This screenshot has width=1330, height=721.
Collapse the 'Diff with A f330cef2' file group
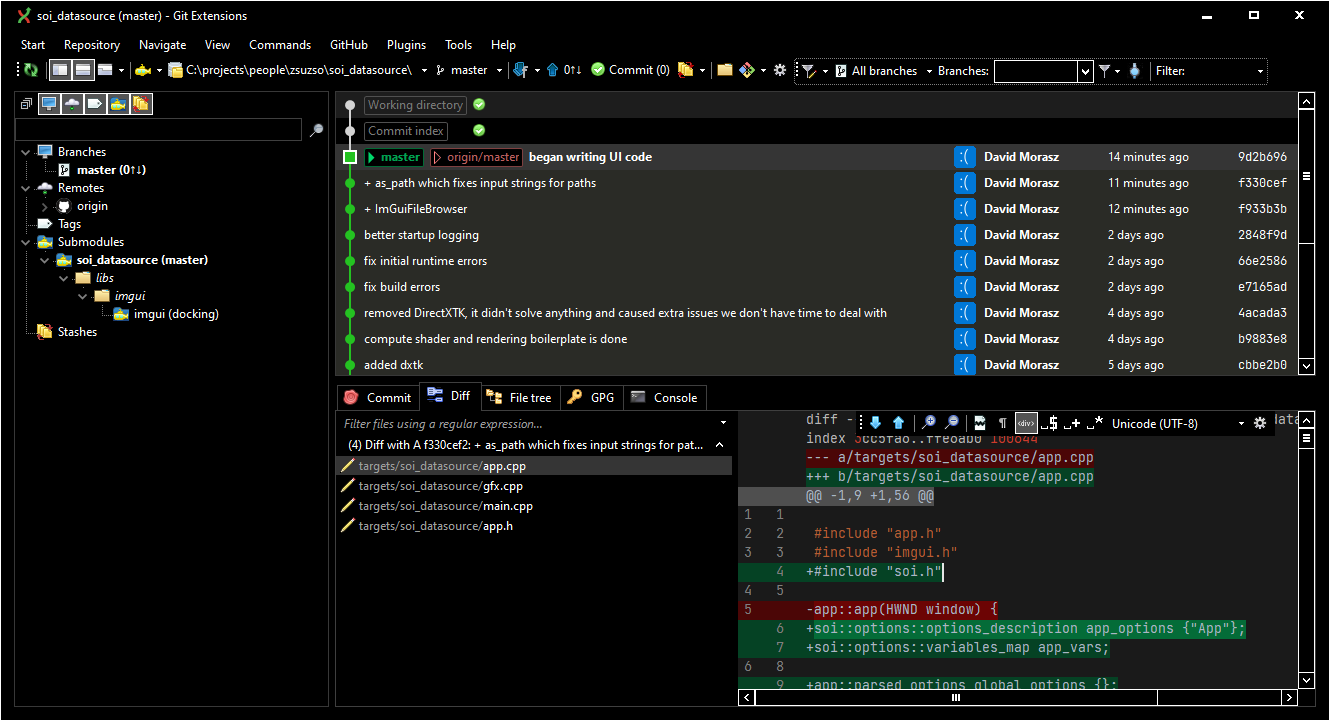(x=719, y=445)
